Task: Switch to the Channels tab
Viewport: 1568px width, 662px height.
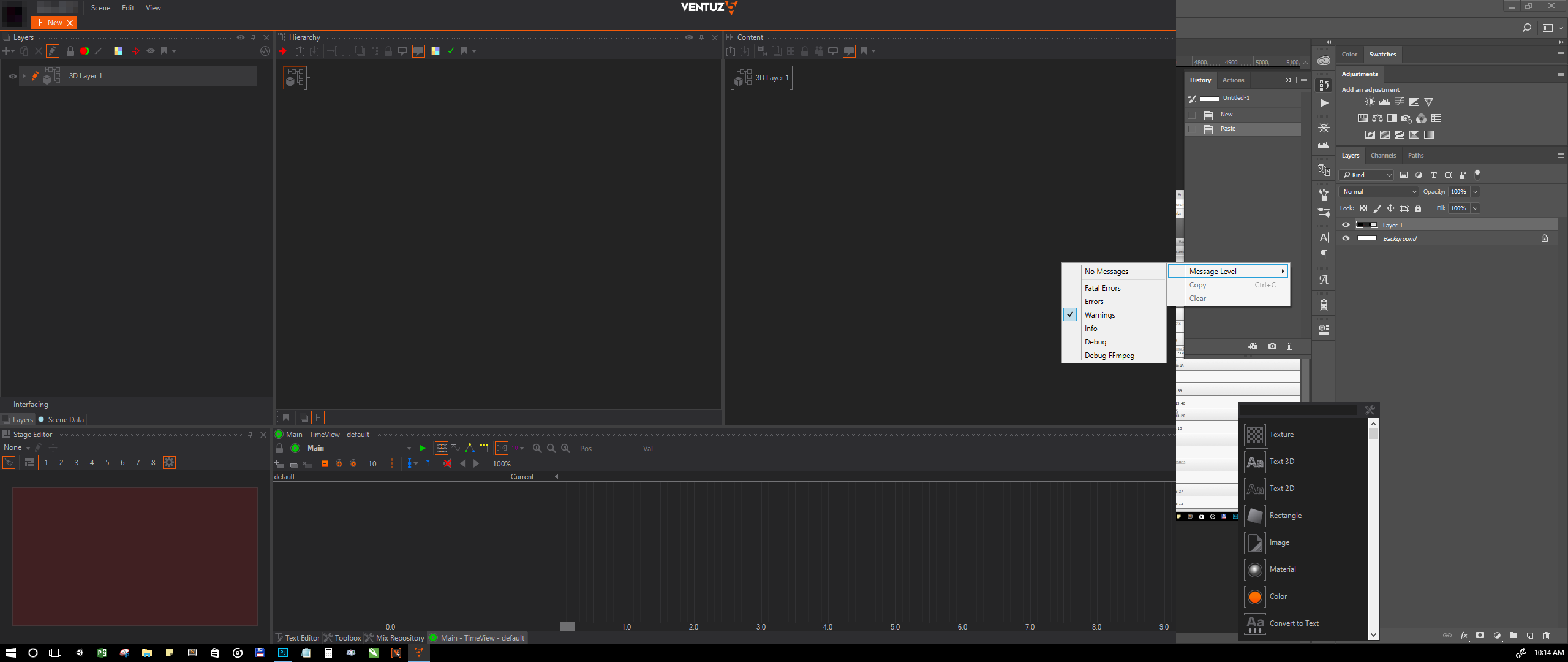Action: [x=1383, y=156]
